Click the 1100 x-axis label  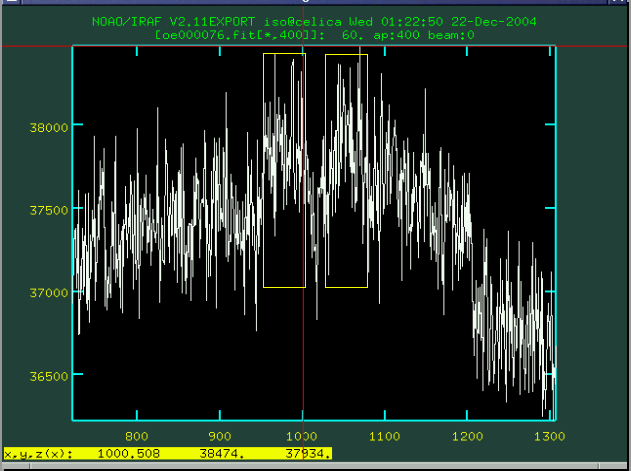pos(385,436)
